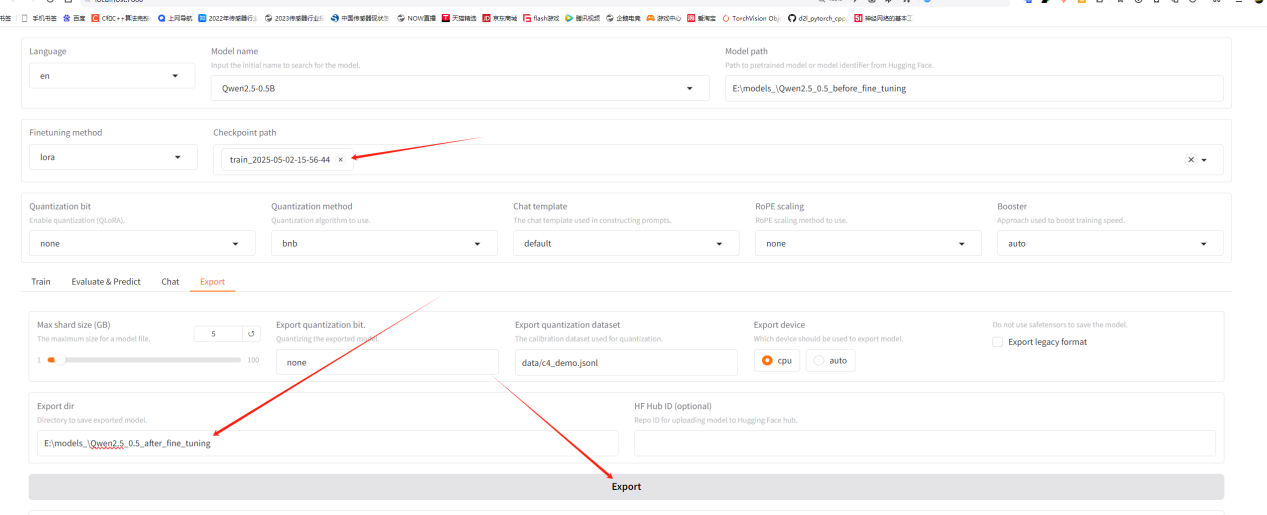Open the Language dropdown
This screenshot has width=1267, height=515.
click(111, 75)
